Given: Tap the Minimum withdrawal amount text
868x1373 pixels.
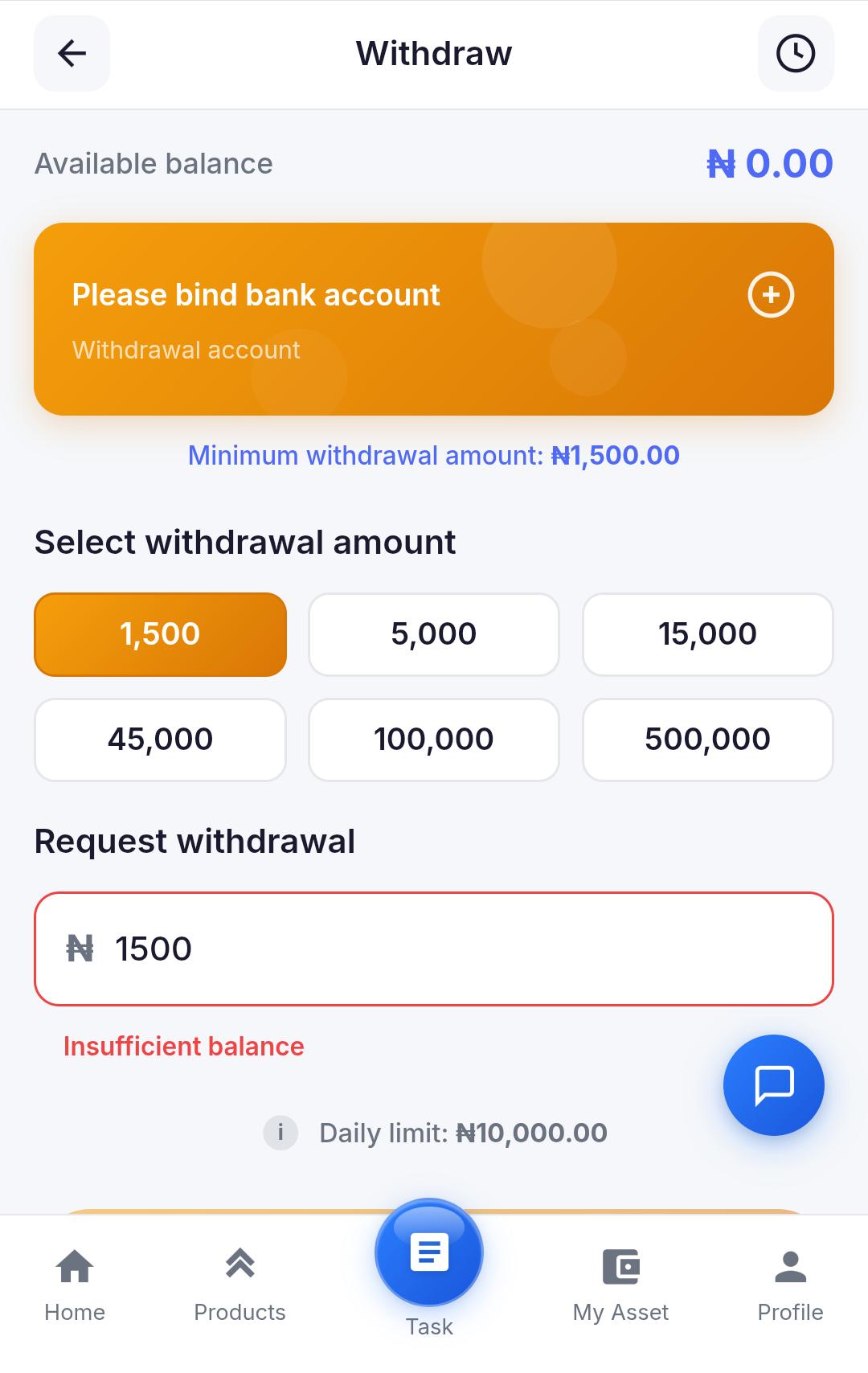Looking at the screenshot, I should click(433, 456).
